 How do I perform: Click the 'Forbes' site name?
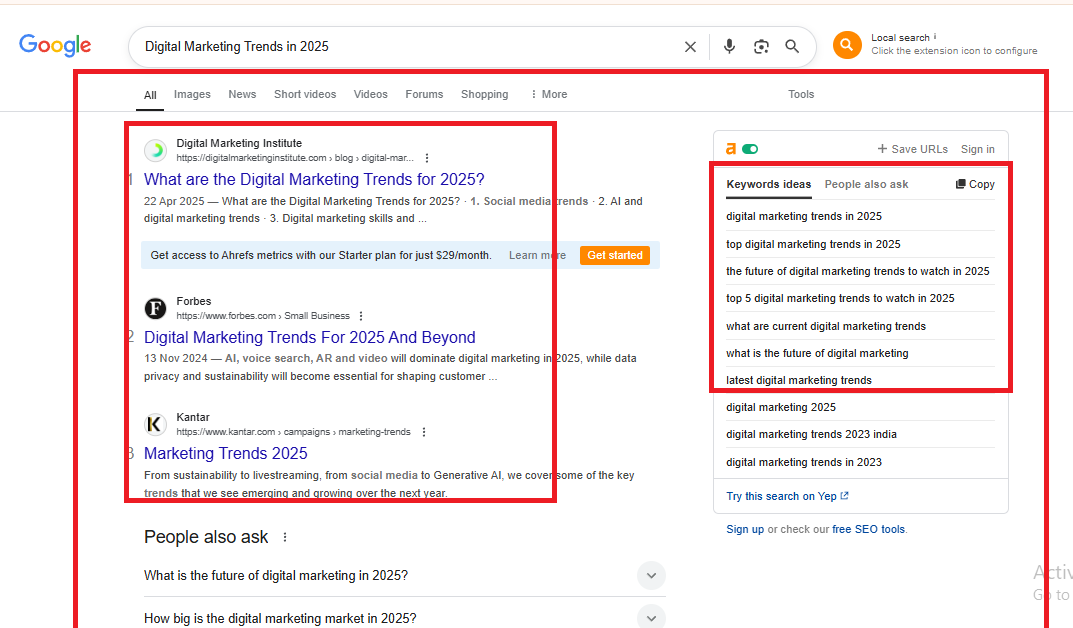click(194, 301)
